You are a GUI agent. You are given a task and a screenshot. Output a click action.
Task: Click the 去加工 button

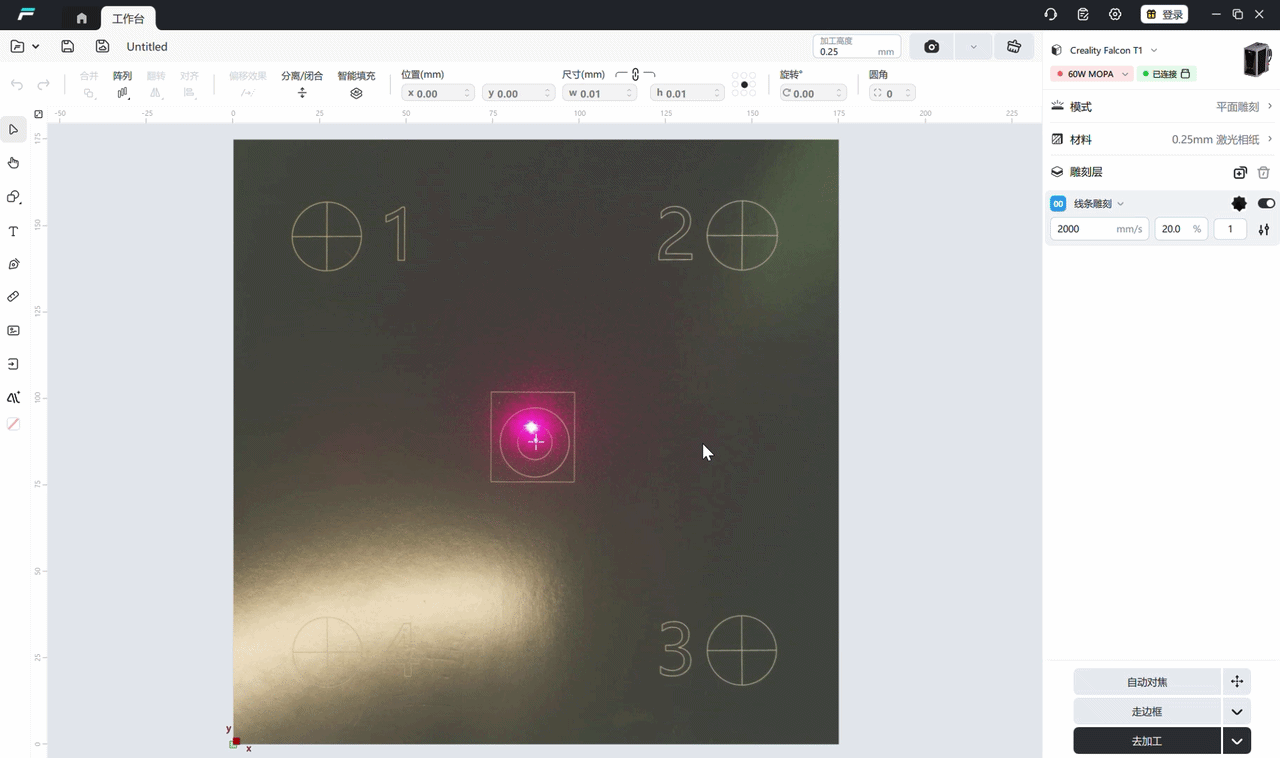tap(1147, 741)
